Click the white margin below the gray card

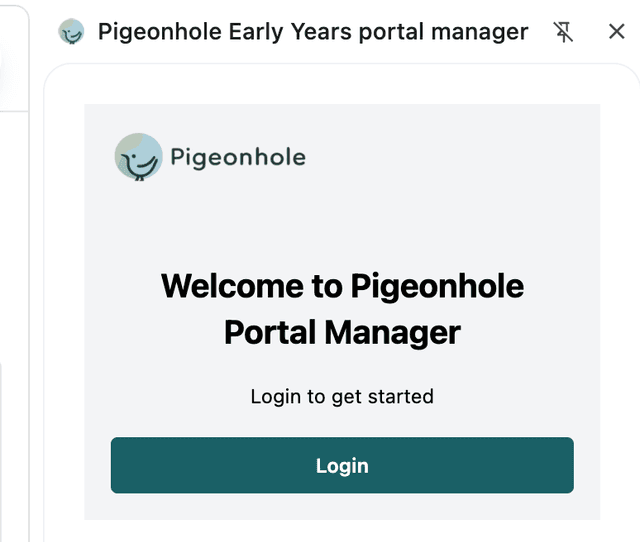[x=342, y=531]
